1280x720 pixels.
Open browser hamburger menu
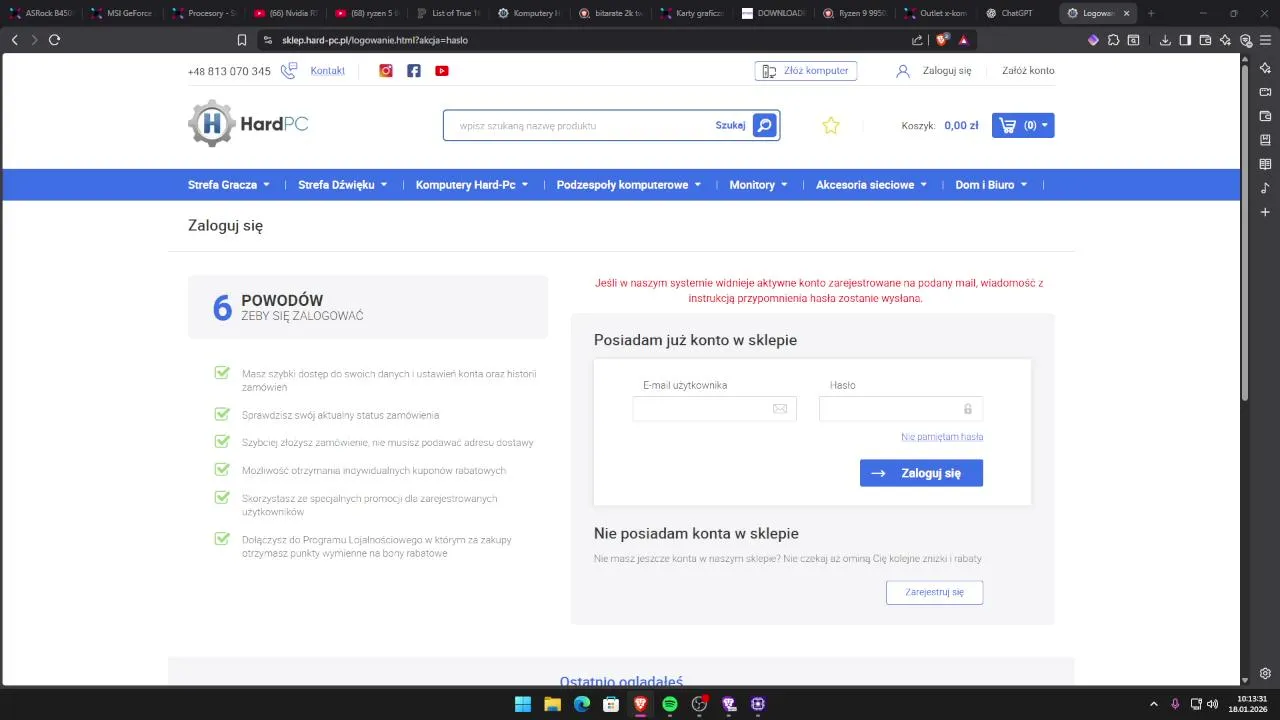pos(1266,40)
